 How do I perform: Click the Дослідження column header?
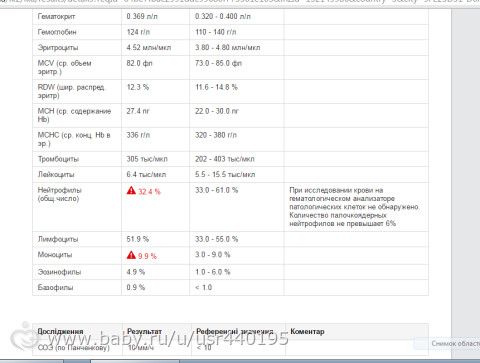click(60, 332)
